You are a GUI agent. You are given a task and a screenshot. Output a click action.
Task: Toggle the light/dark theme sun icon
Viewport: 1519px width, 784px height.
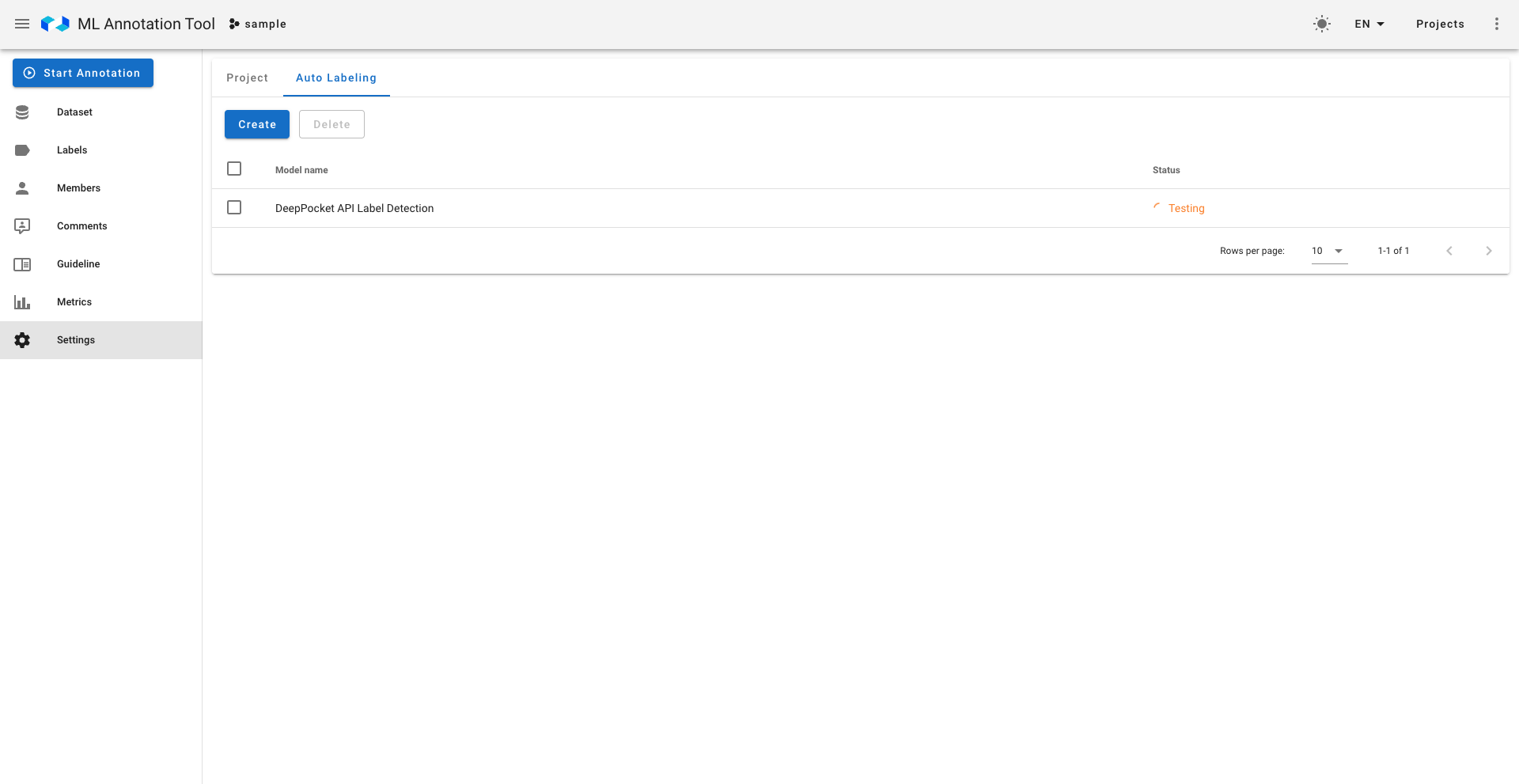tap(1321, 24)
